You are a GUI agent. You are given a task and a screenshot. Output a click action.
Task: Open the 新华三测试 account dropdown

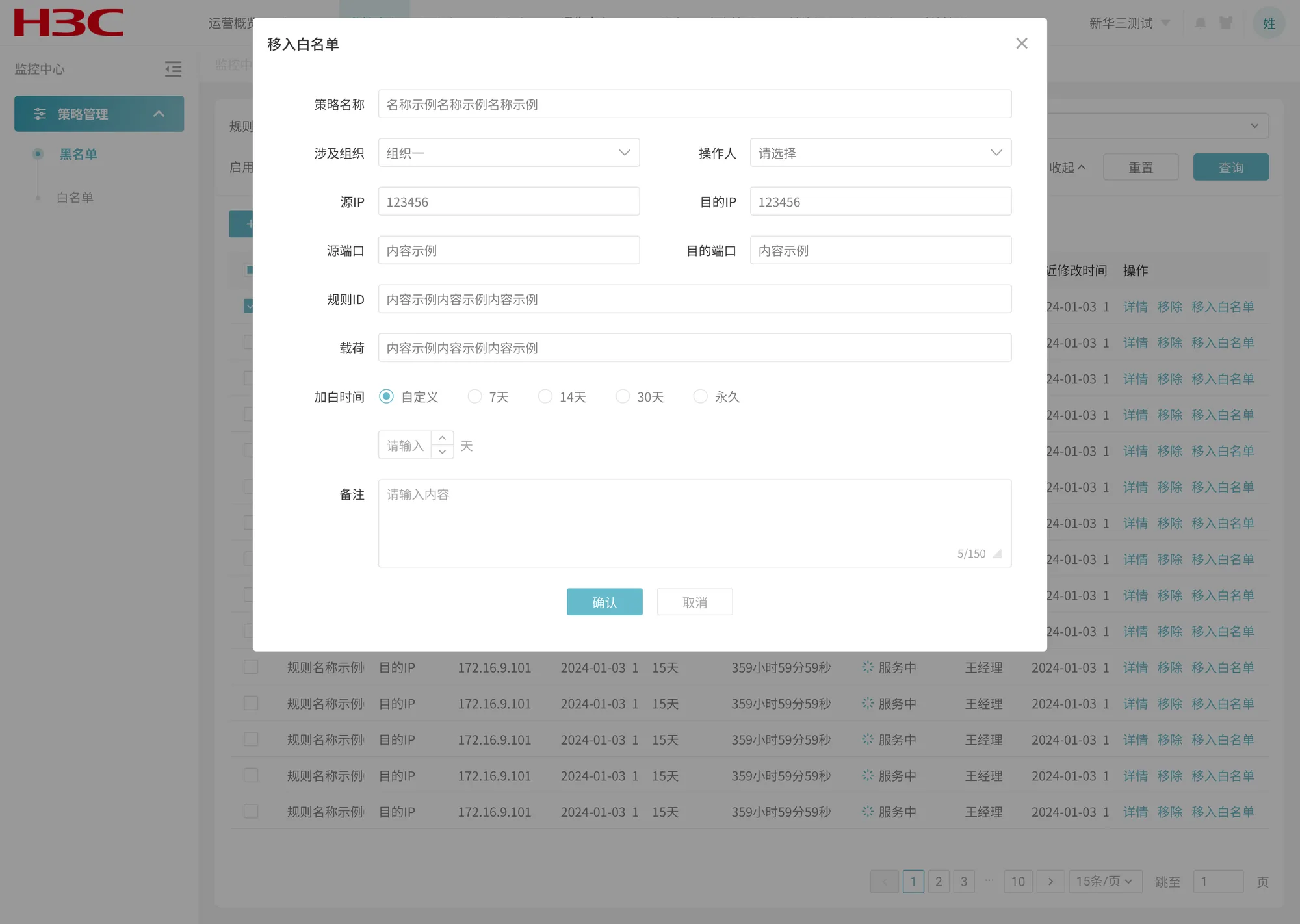[1130, 23]
